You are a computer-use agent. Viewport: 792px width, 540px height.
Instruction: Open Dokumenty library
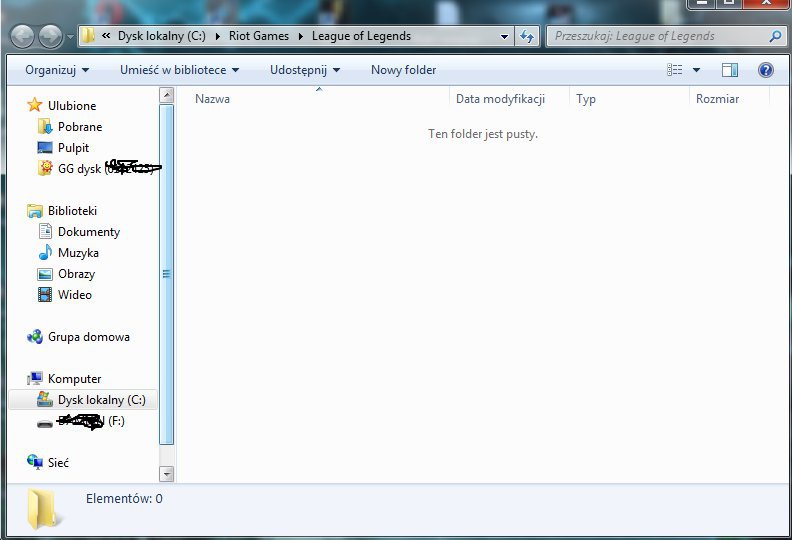click(x=89, y=232)
